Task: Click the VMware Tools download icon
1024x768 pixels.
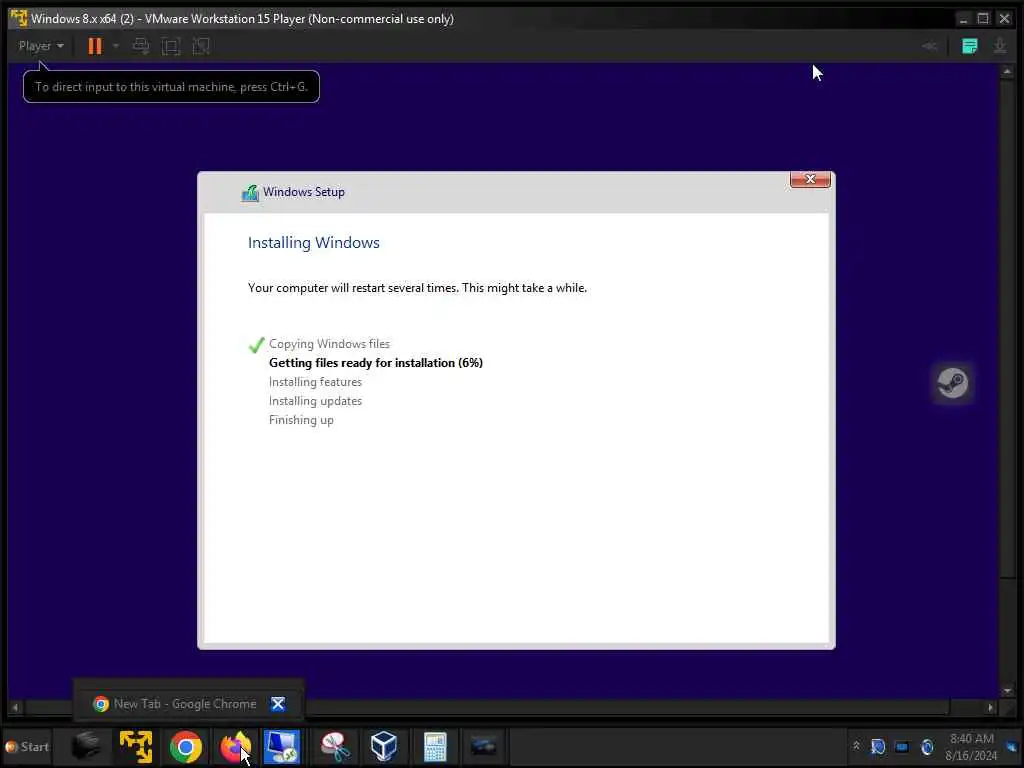Action: pos(1000,46)
